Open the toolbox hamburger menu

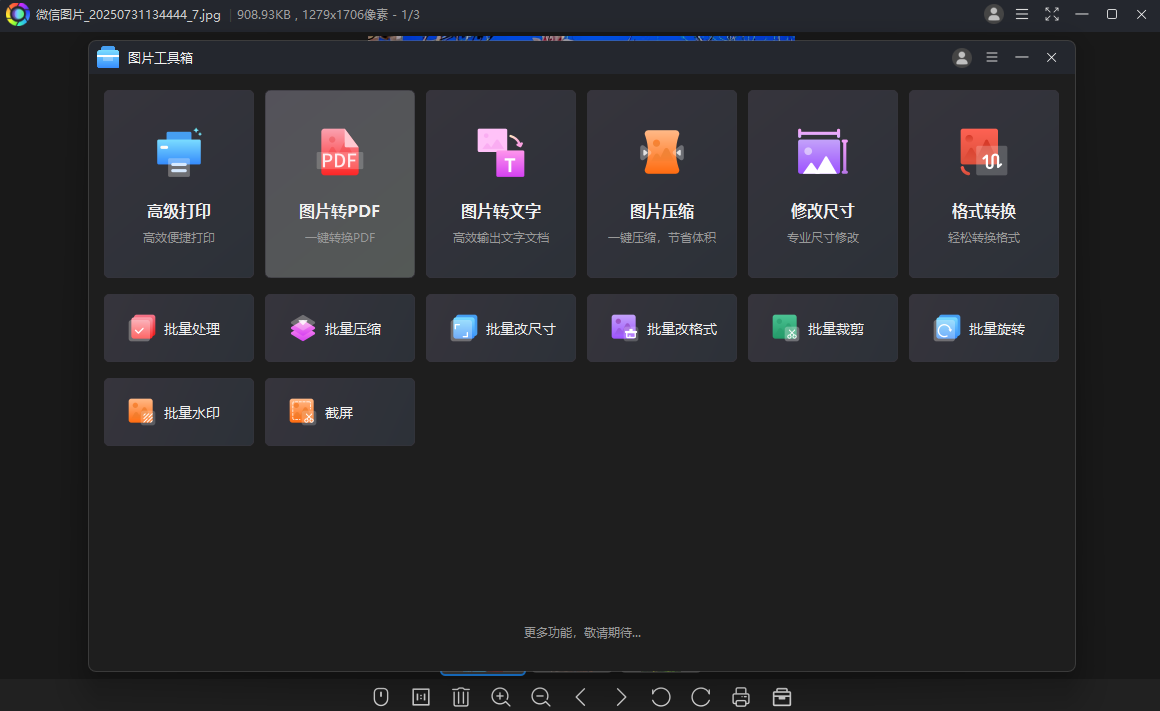[x=991, y=57]
